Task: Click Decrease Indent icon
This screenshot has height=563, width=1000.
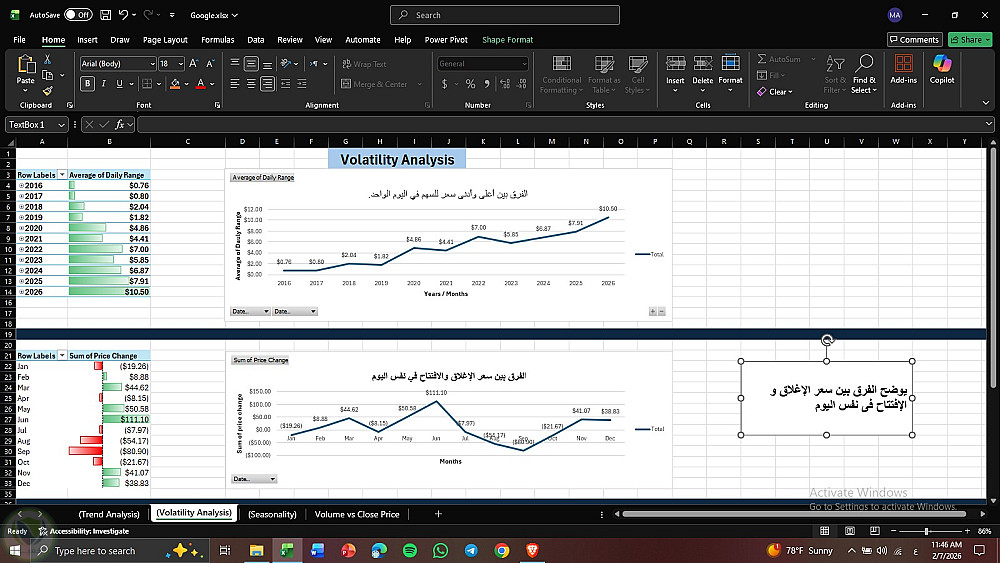Action: click(x=285, y=84)
